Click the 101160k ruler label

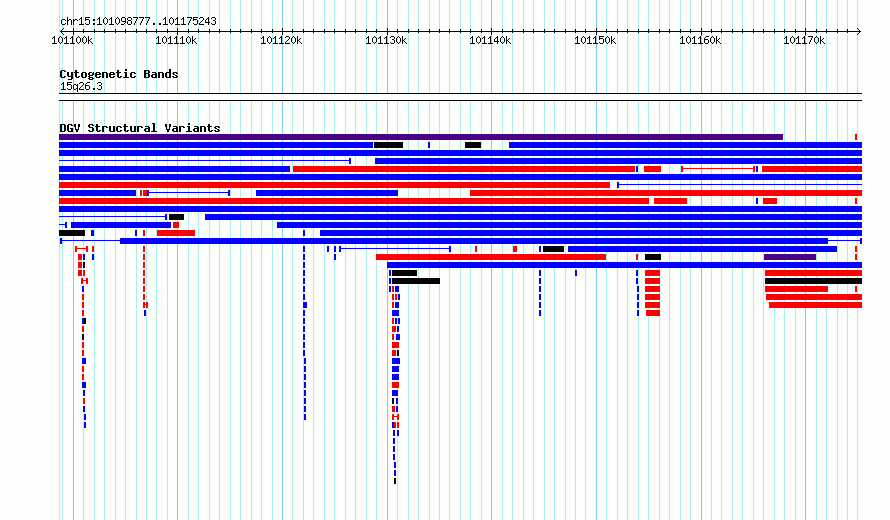pyautogui.click(x=700, y=40)
